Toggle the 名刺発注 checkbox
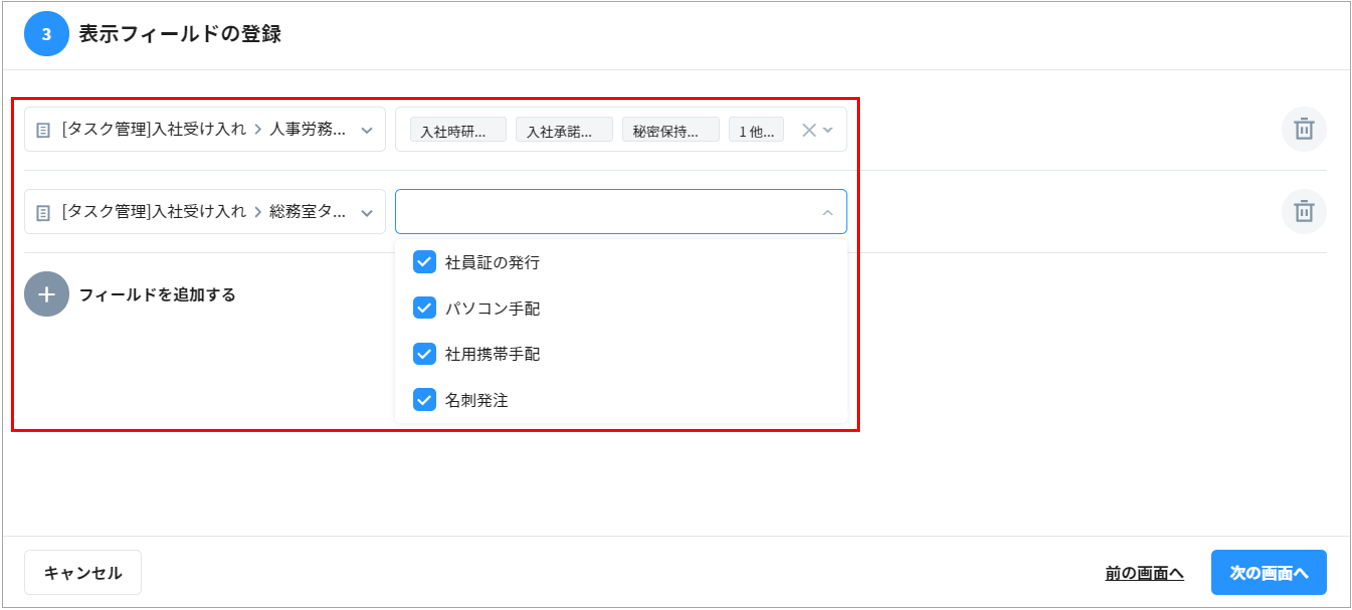This screenshot has width=1352, height=610. [424, 400]
